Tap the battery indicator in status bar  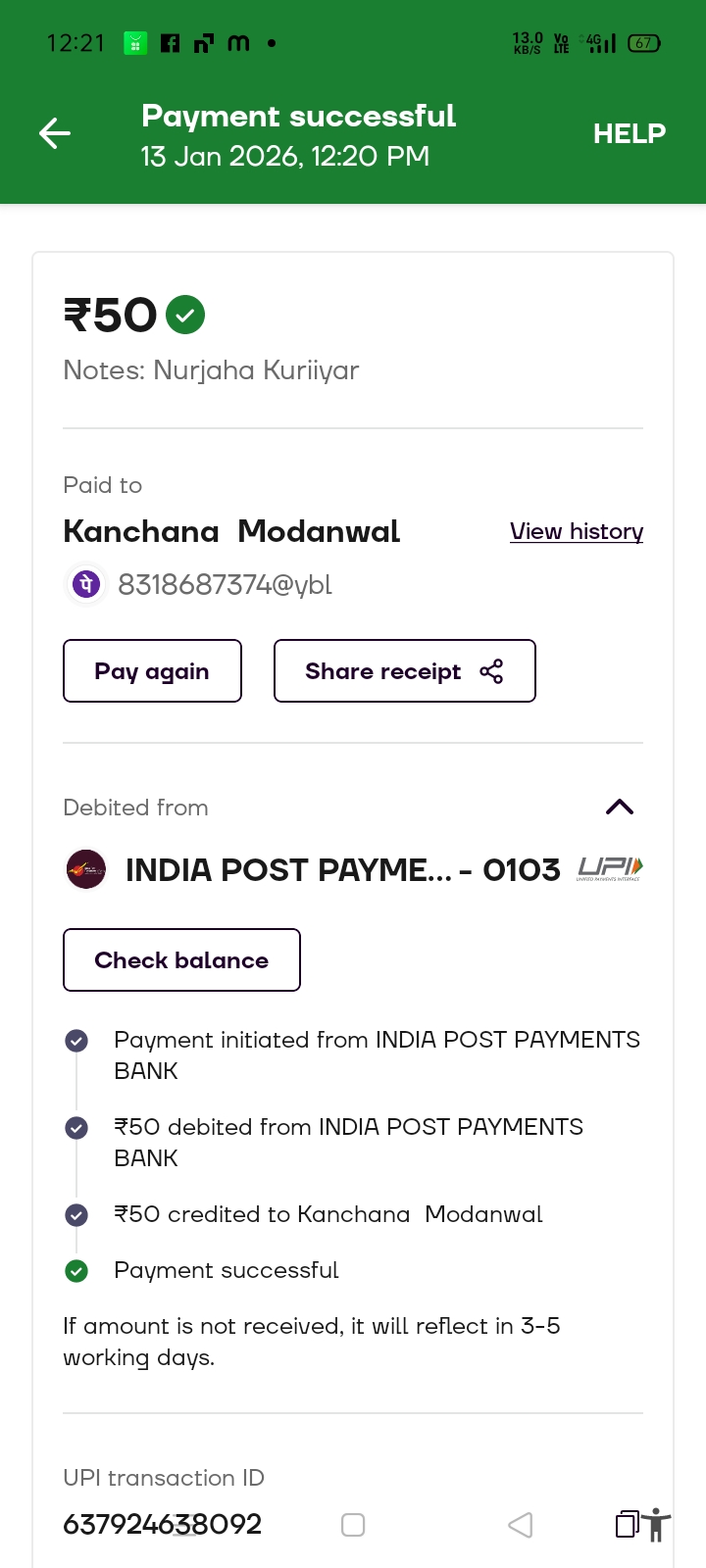643,43
